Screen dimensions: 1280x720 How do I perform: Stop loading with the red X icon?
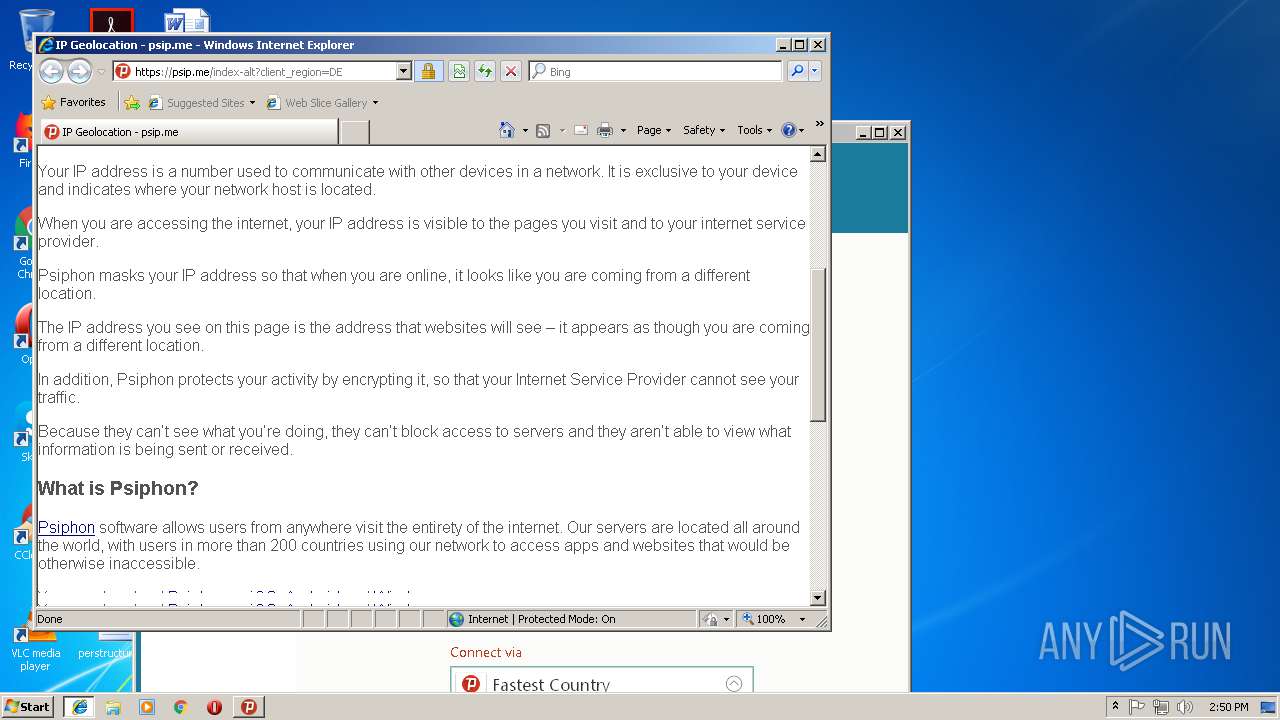coord(511,71)
